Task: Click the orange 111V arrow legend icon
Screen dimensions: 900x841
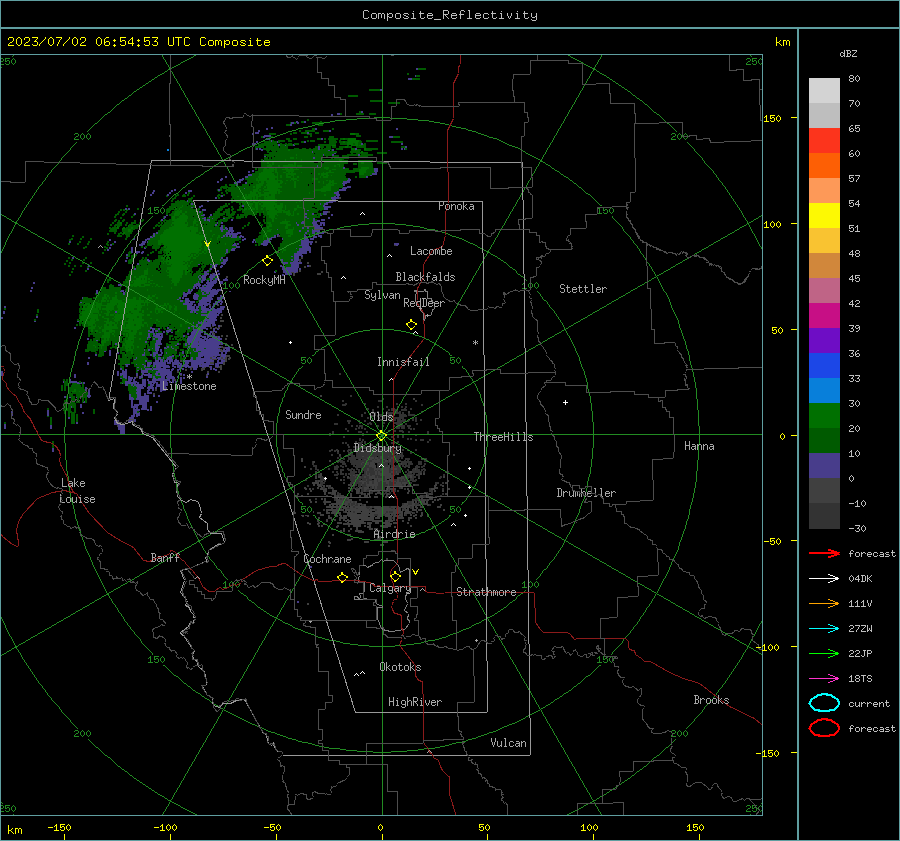Action: click(x=824, y=603)
